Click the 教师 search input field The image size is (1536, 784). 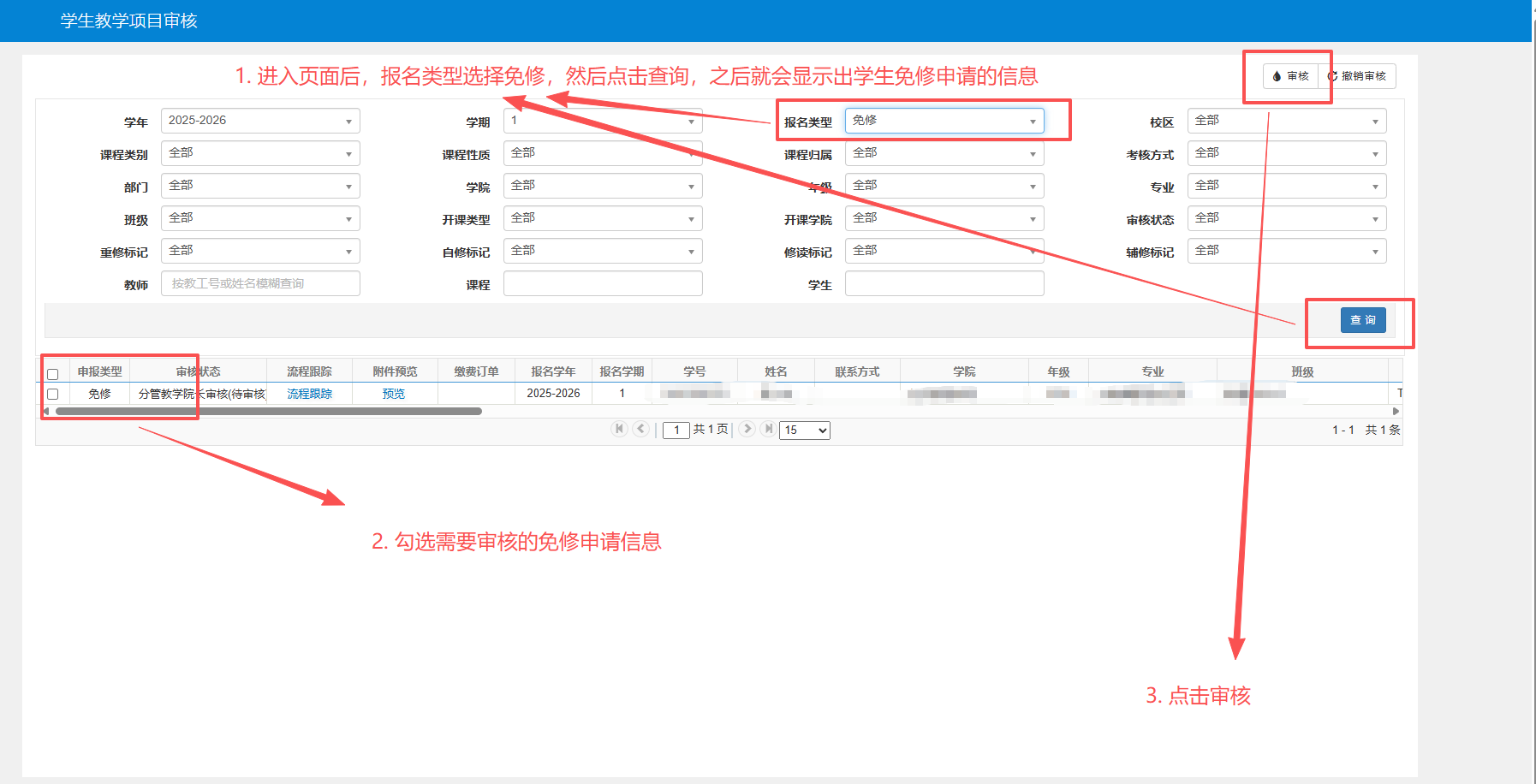pyautogui.click(x=260, y=283)
